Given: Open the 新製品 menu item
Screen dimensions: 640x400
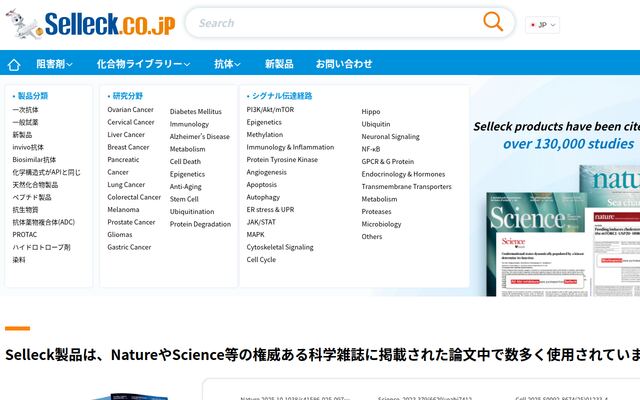Looking at the screenshot, I should point(279,64).
